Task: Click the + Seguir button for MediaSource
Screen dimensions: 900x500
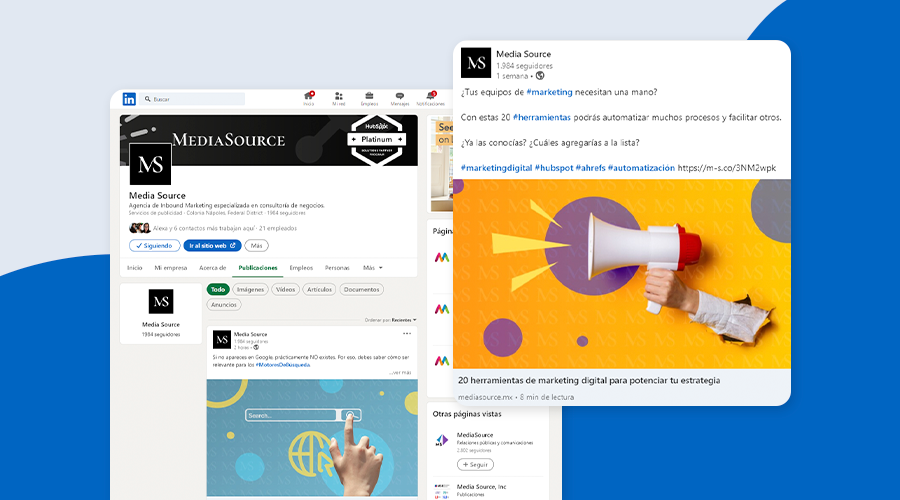Action: point(475,464)
